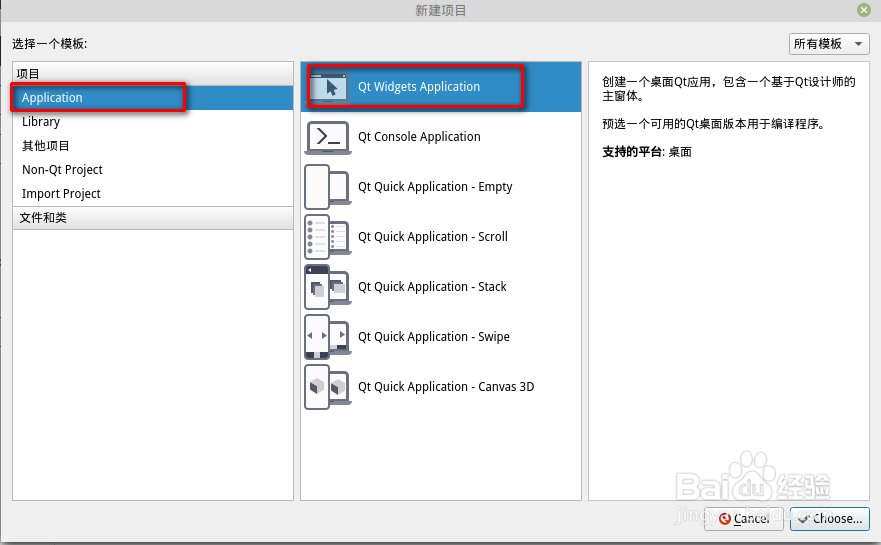
Task: Click the 项目 section header
Action: [153, 74]
